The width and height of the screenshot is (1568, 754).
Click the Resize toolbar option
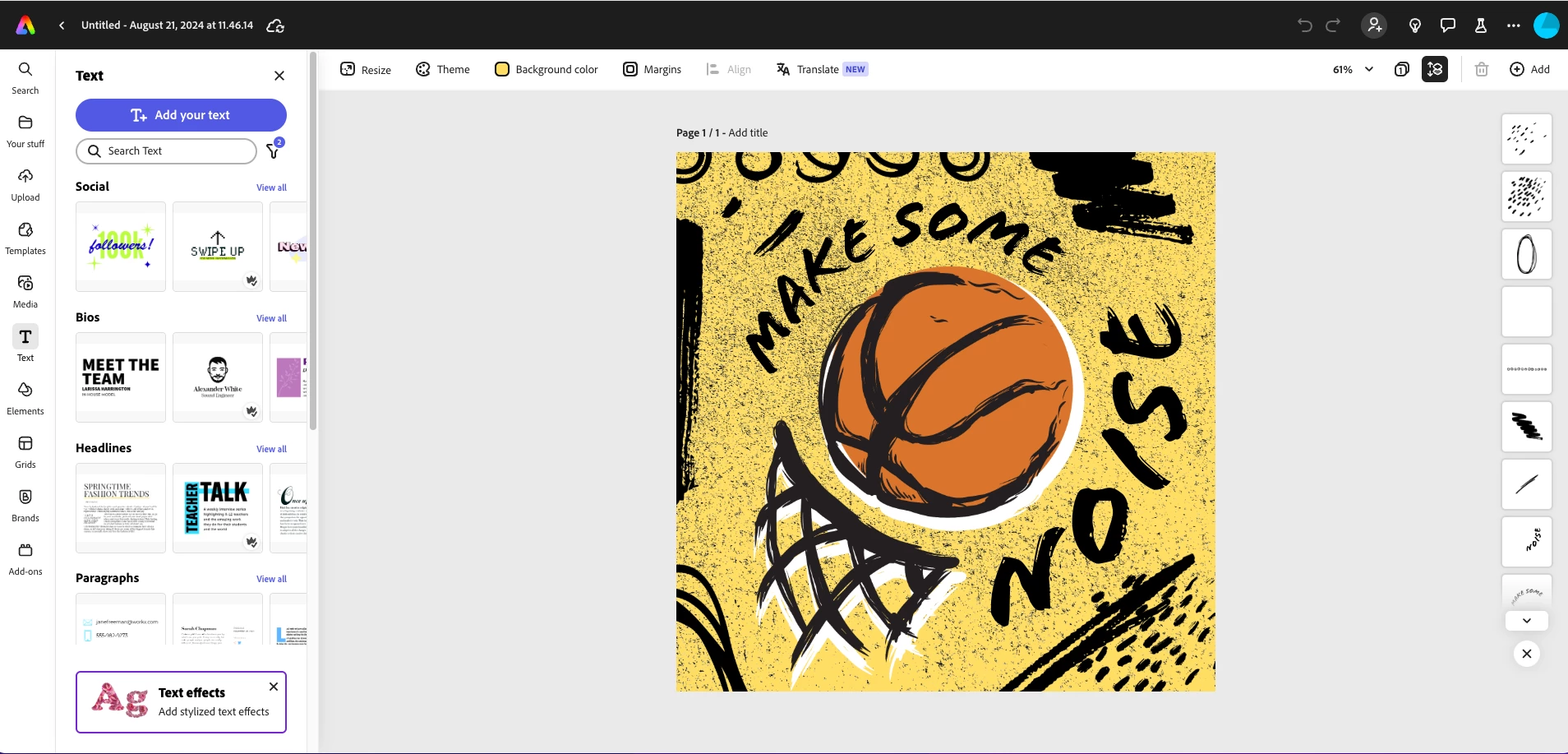pos(366,70)
